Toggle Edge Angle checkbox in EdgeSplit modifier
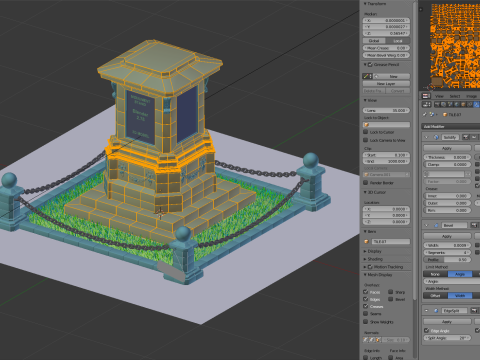This screenshot has width=480, height=360. pos(426,331)
